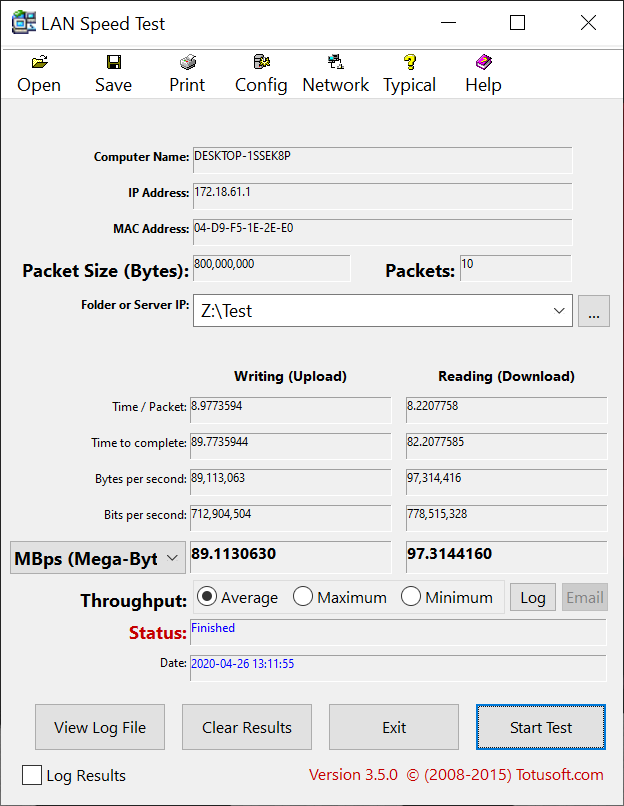Expand the Folder or Server IP dropdown
This screenshot has width=624, height=806.
(559, 310)
